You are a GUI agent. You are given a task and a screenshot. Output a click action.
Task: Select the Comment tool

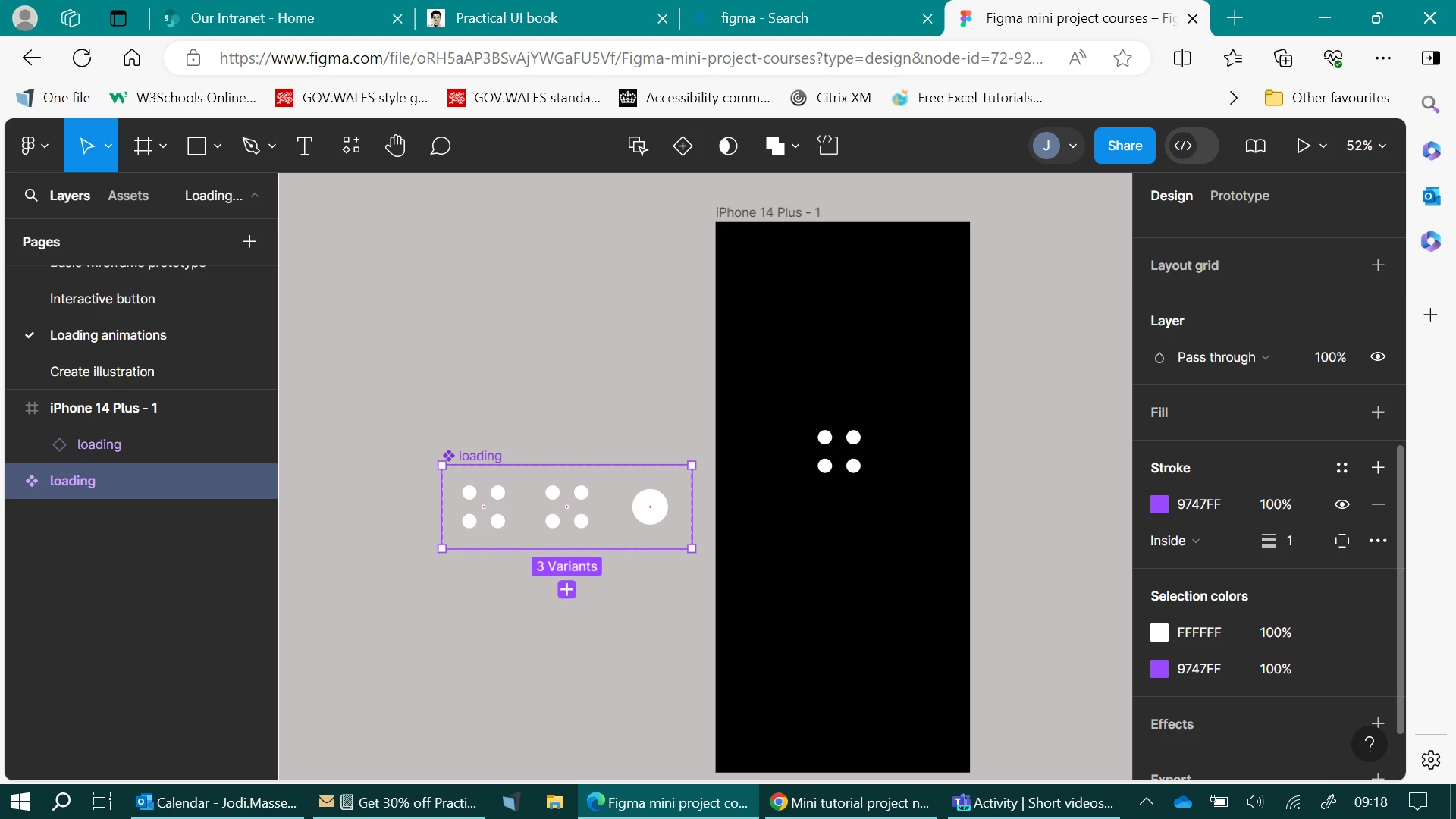click(x=441, y=146)
